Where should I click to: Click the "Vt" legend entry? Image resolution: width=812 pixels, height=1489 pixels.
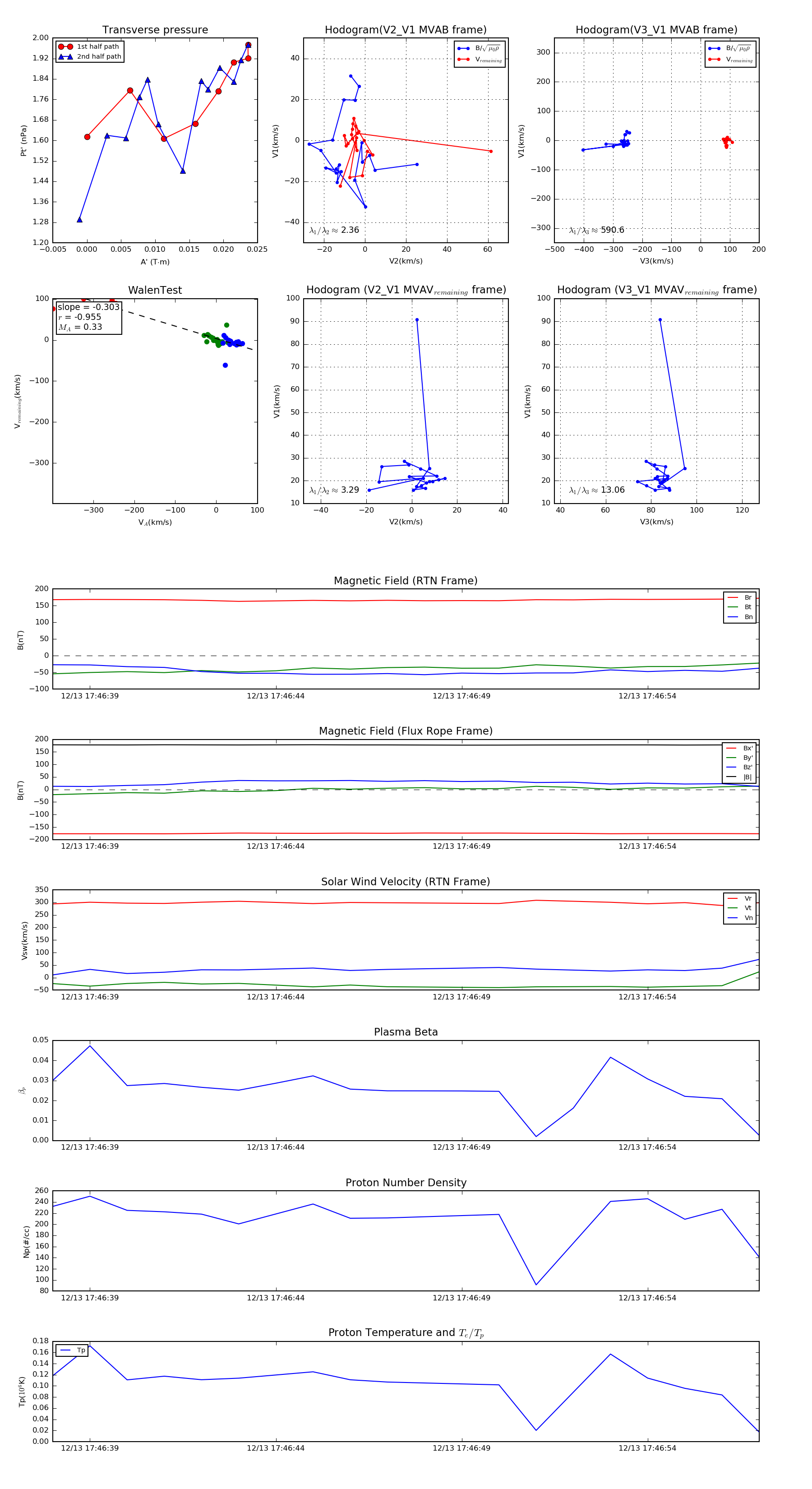pyautogui.click(x=740, y=908)
